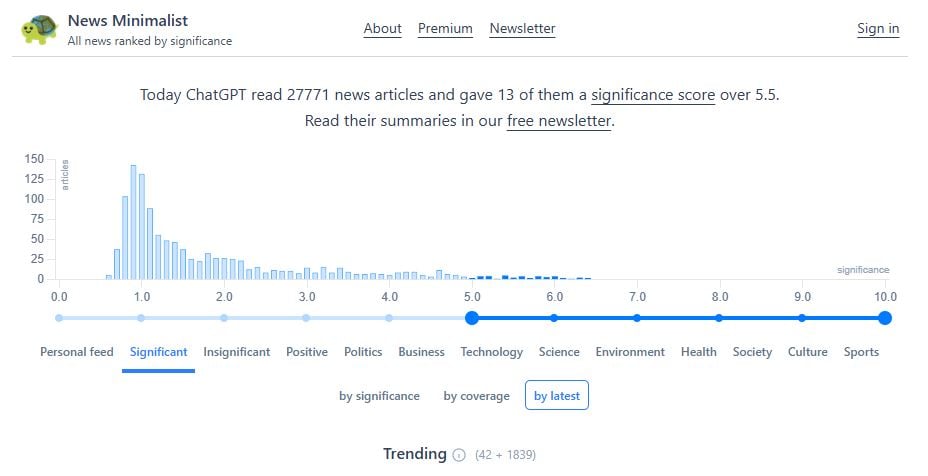
Task: Open the Technology category tab
Action: [491, 352]
